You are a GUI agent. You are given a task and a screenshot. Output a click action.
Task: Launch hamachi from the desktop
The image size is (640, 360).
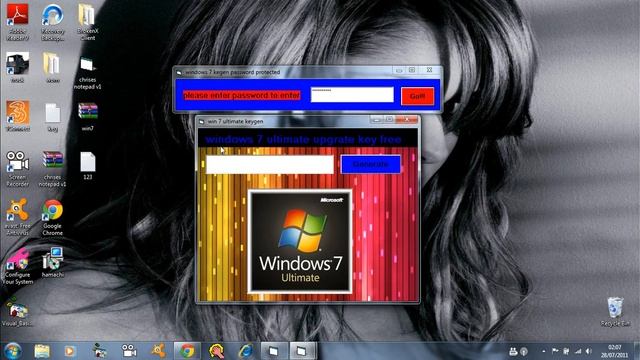(53, 262)
